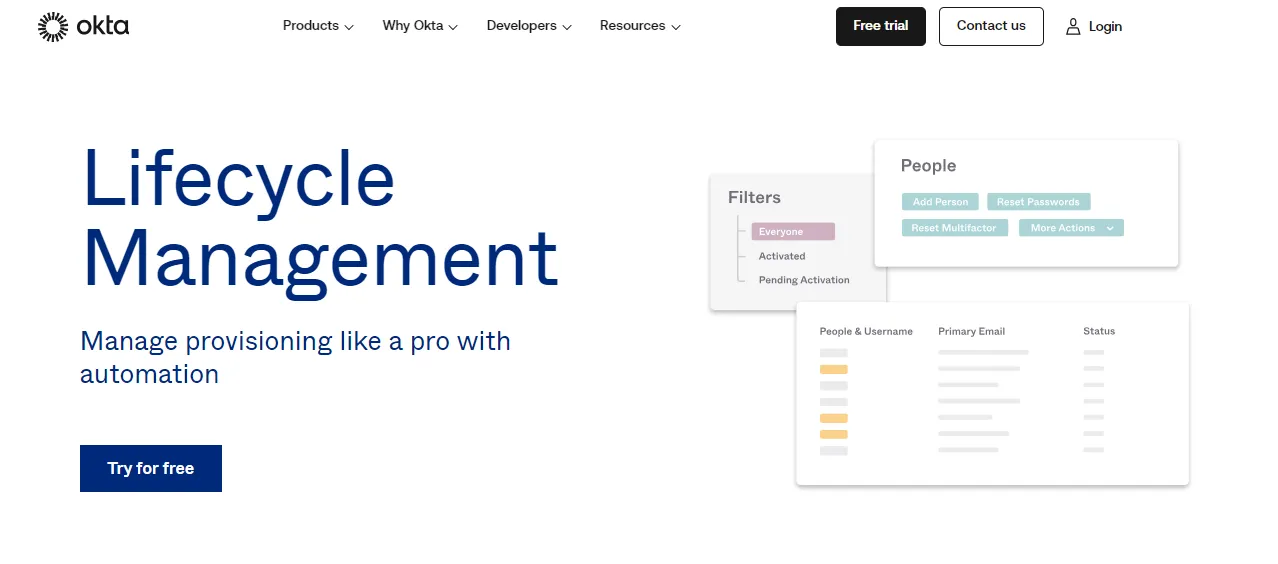Click the People & Username column header
Image resolution: width=1278 pixels, height=564 pixels.
point(866,331)
